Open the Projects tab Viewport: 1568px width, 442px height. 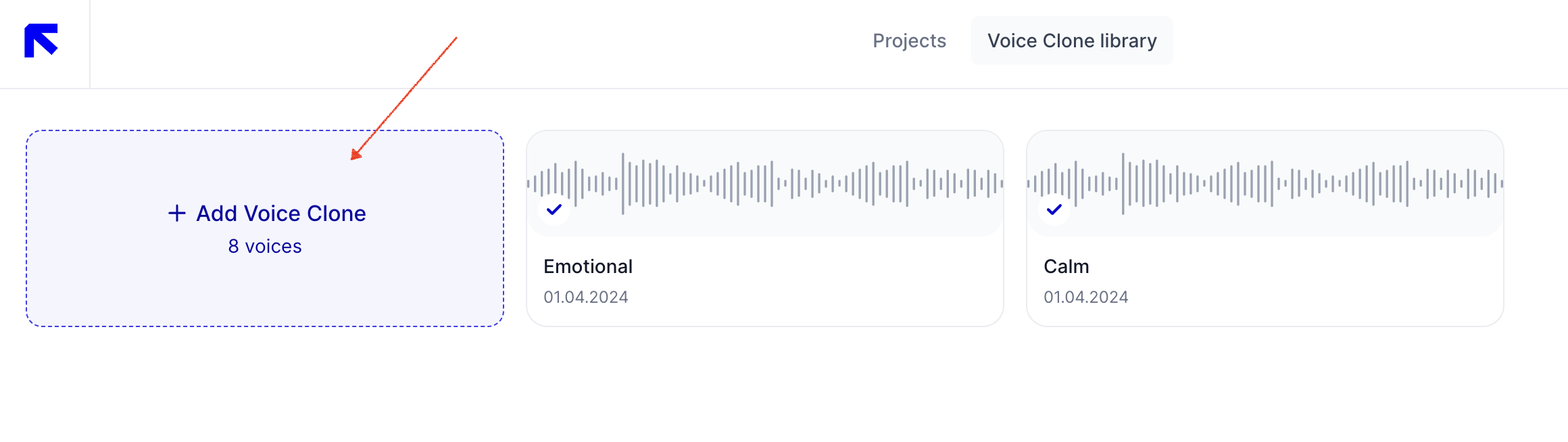coord(909,41)
